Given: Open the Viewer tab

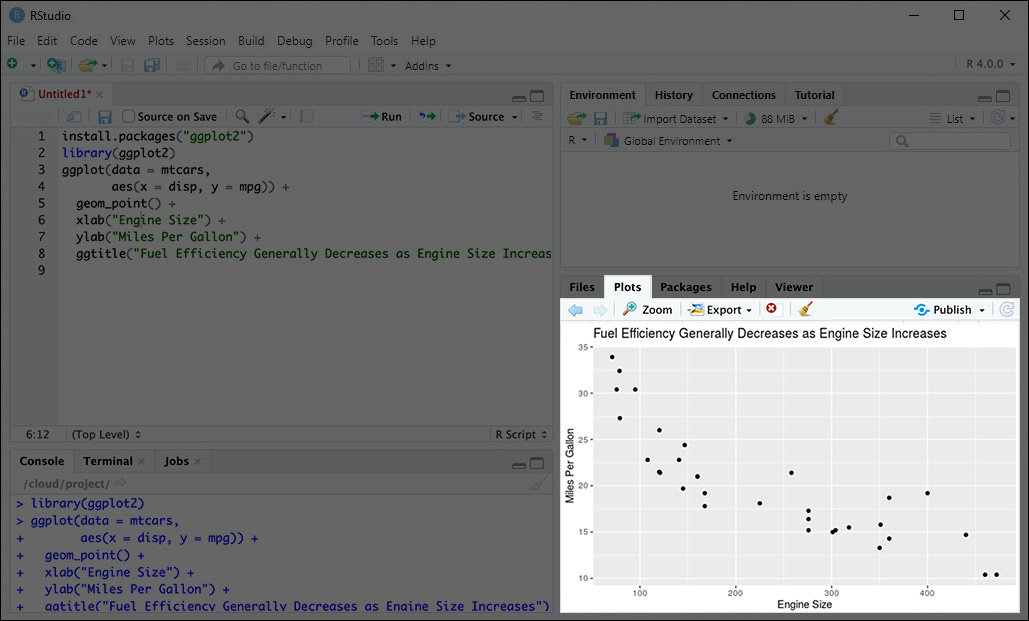Looking at the screenshot, I should click(x=793, y=287).
